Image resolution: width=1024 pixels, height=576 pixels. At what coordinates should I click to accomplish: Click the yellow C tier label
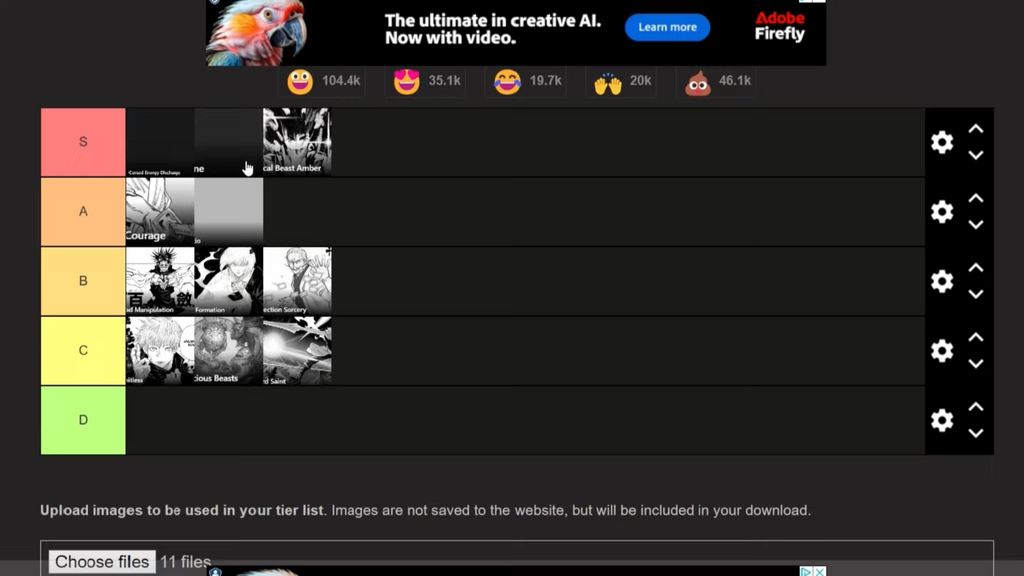click(83, 351)
